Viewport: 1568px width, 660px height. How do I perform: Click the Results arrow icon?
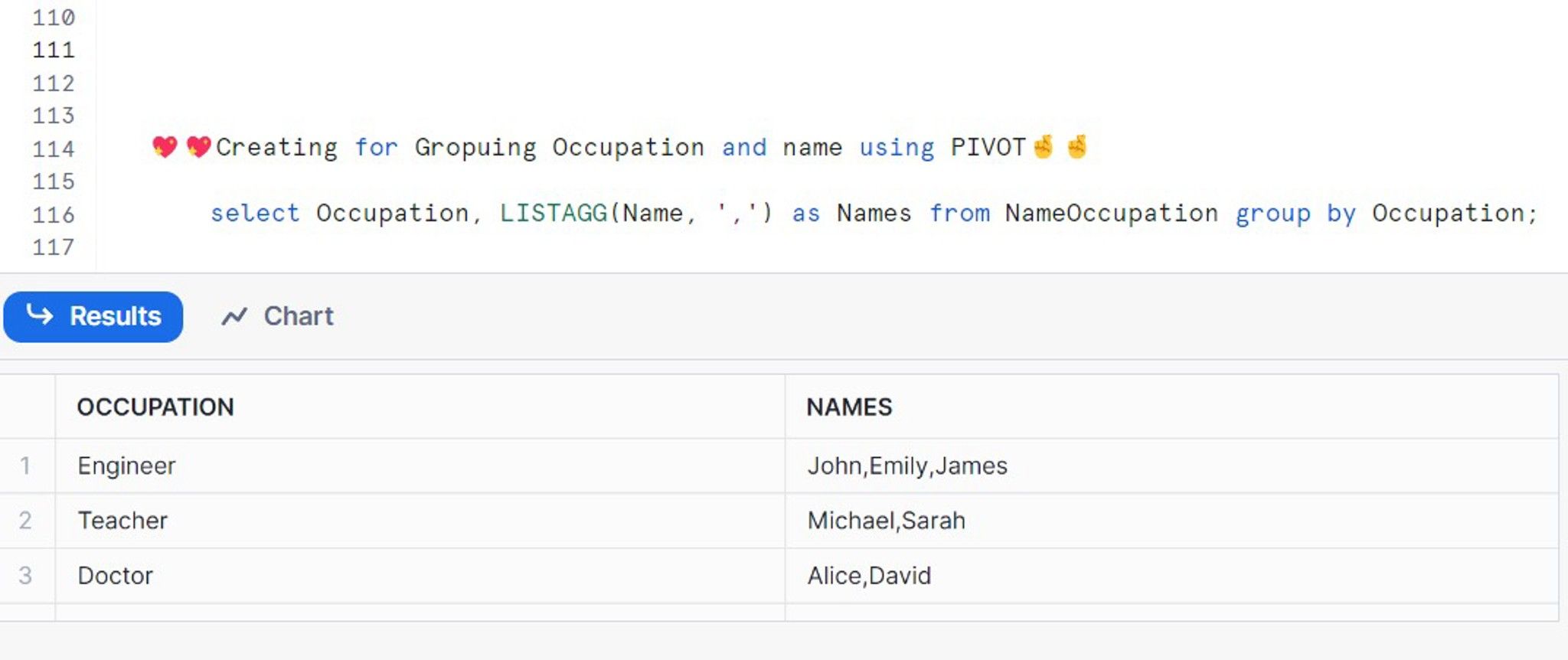click(40, 315)
